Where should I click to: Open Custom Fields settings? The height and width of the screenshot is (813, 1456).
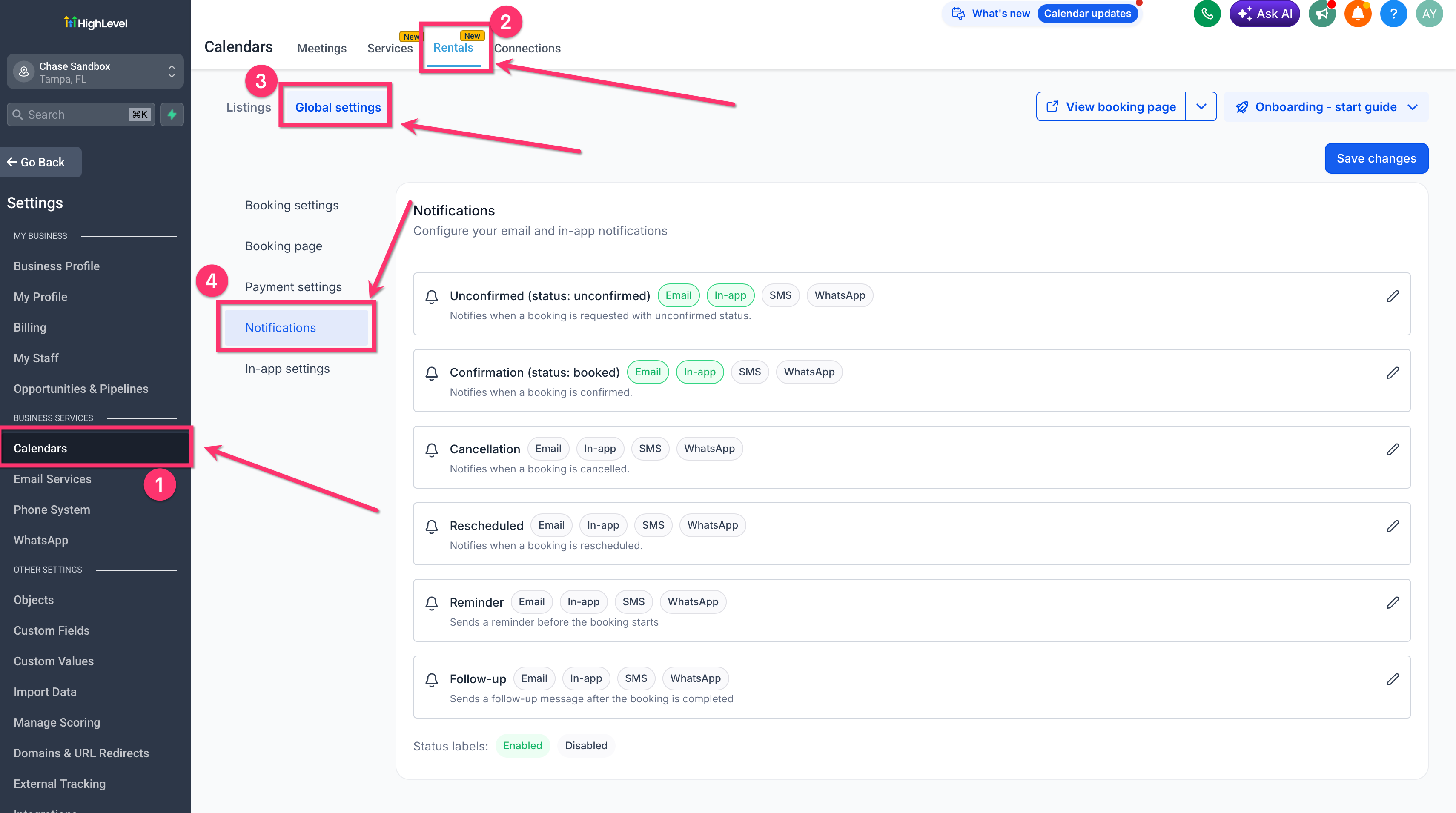point(52,630)
